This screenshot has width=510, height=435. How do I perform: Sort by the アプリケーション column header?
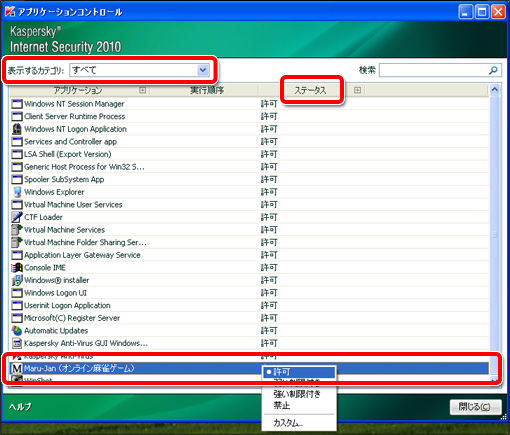point(78,90)
